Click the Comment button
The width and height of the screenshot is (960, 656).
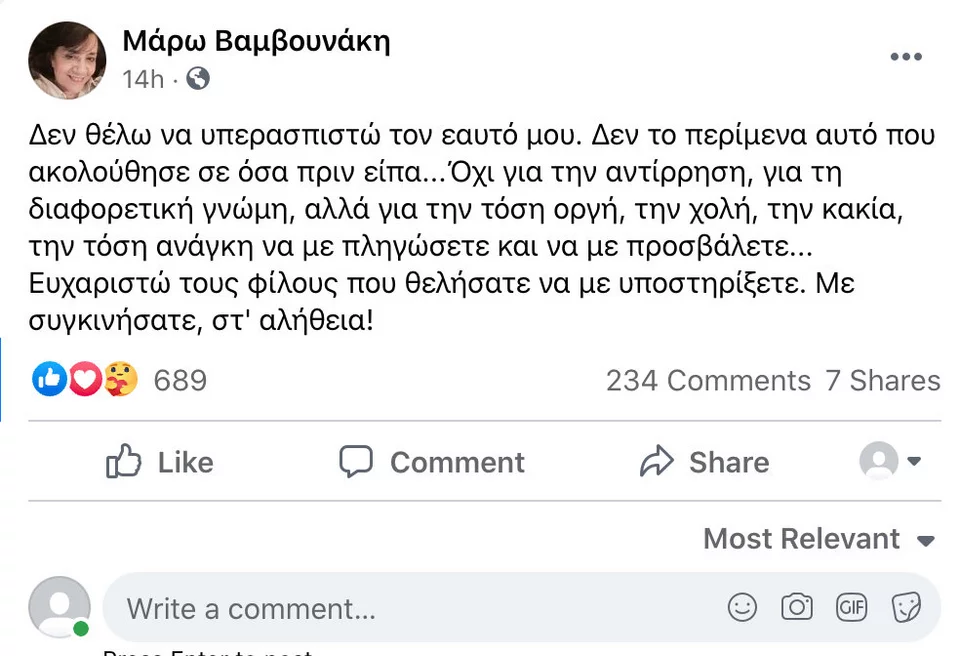coord(431,462)
